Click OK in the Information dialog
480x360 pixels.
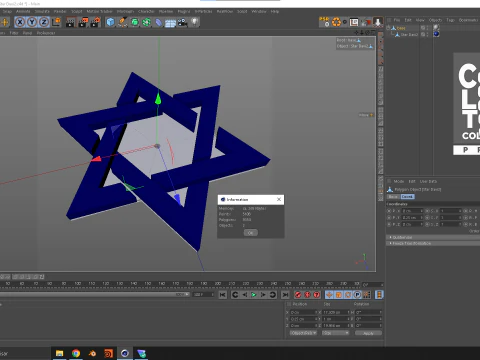(x=250, y=233)
